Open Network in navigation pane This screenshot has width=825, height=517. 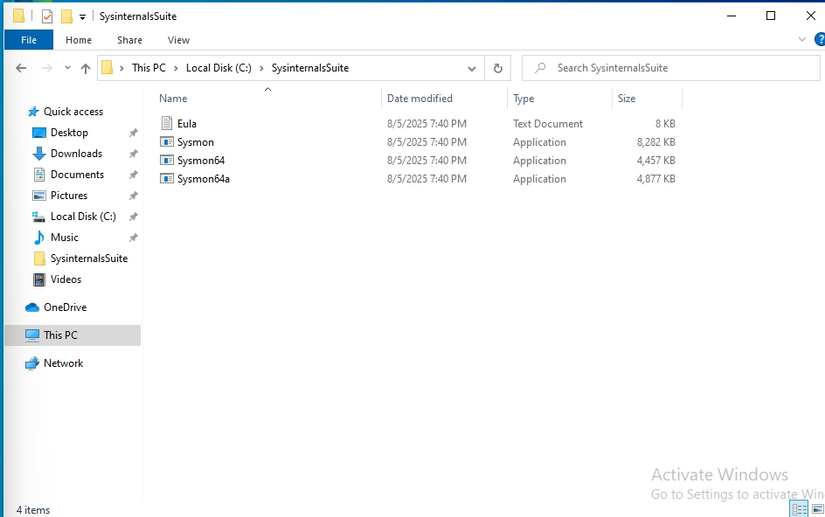(63, 363)
